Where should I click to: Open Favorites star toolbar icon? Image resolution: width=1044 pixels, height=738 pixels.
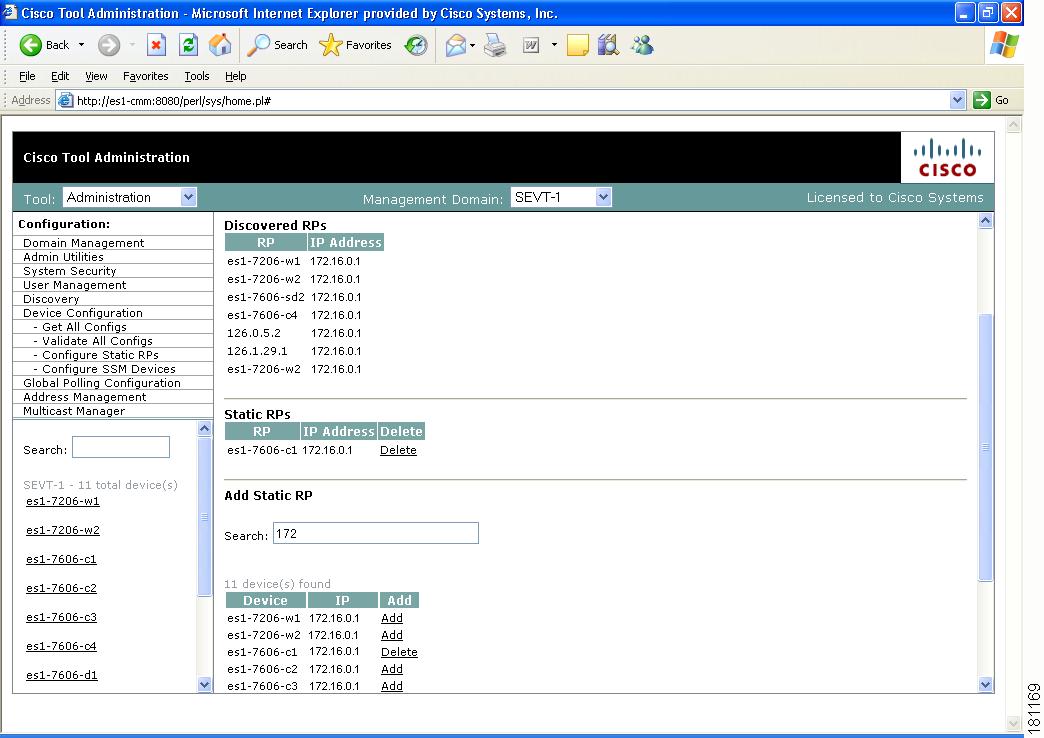click(330, 45)
